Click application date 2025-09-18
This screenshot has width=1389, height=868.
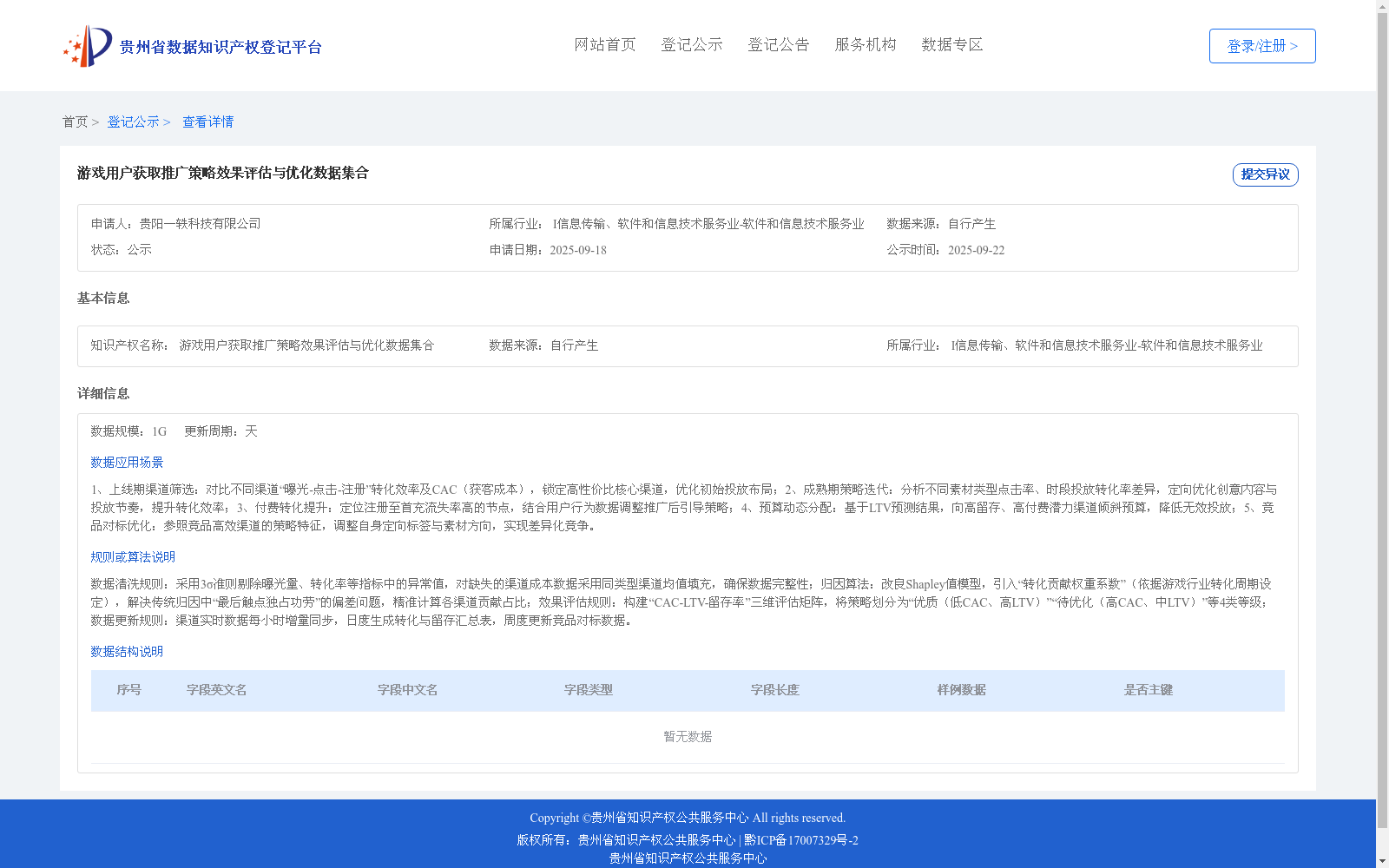tap(578, 250)
